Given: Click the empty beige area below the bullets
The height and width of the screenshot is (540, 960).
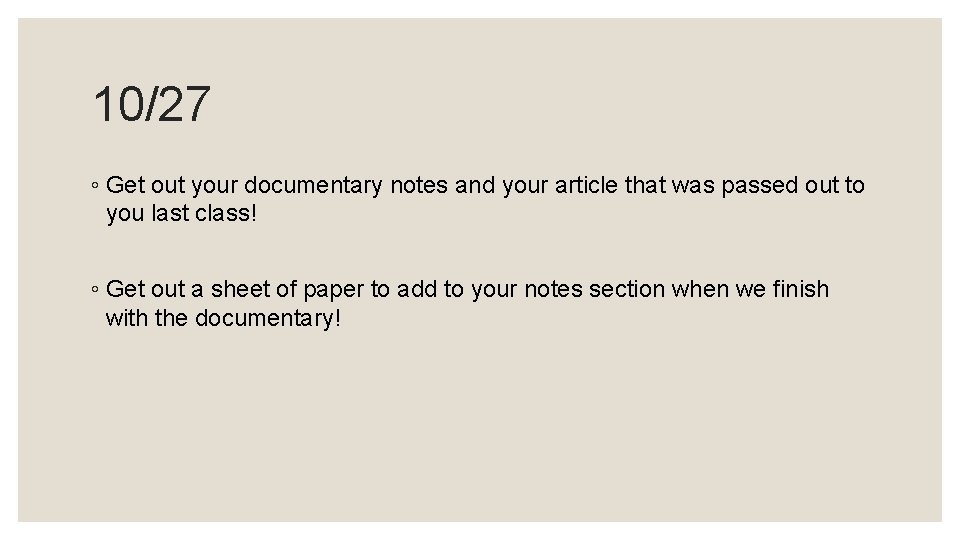Looking at the screenshot, I should click(x=480, y=430).
